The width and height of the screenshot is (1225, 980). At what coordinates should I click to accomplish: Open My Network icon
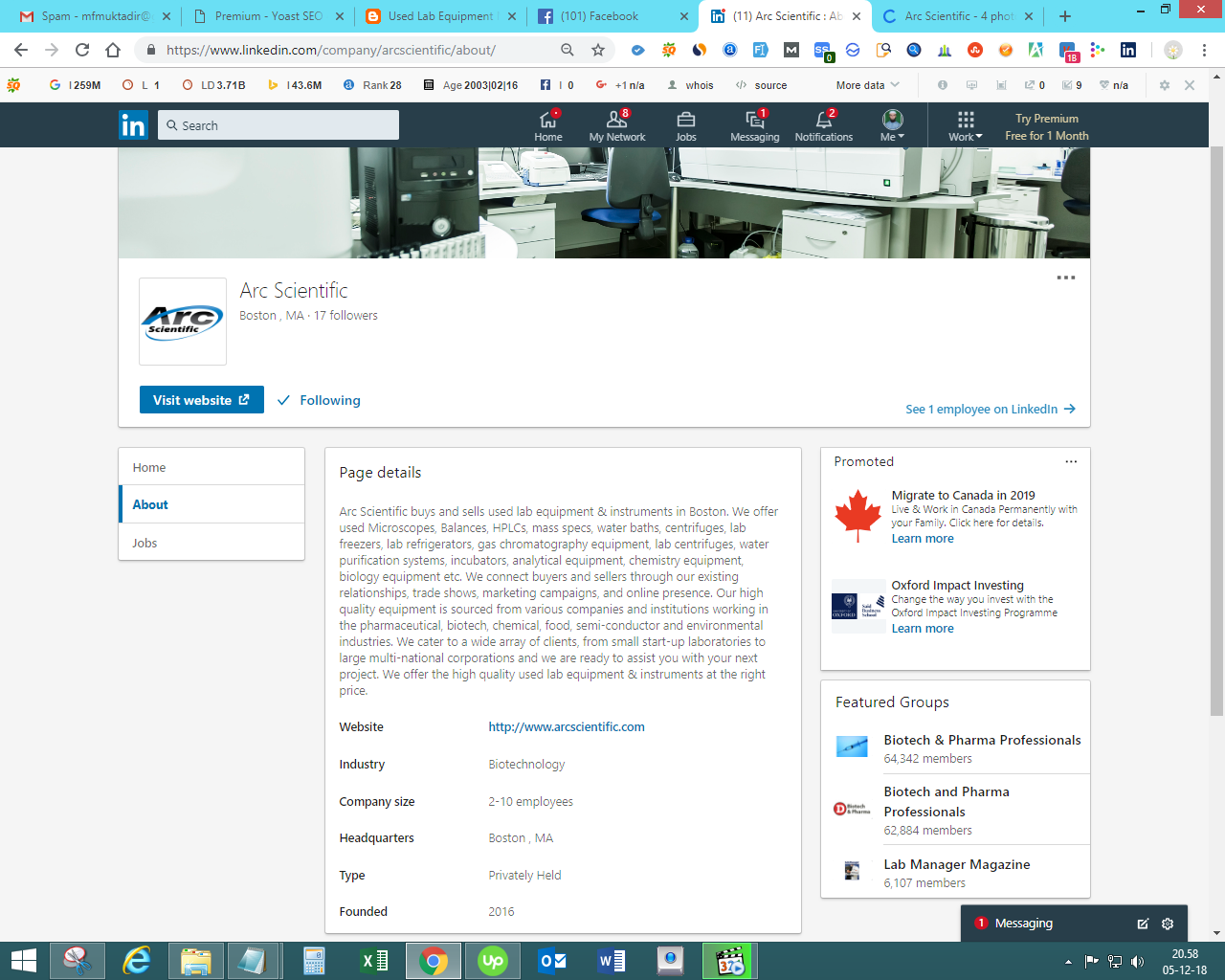[617, 125]
